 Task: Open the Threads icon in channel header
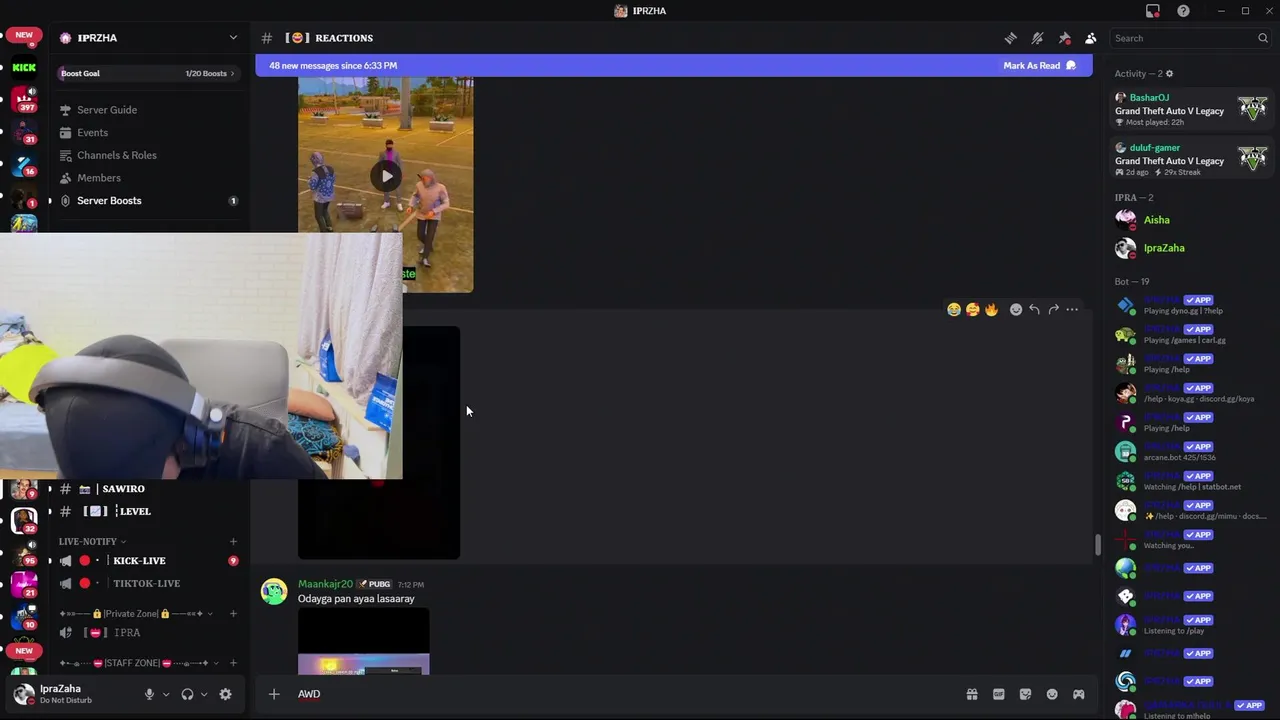1011,38
